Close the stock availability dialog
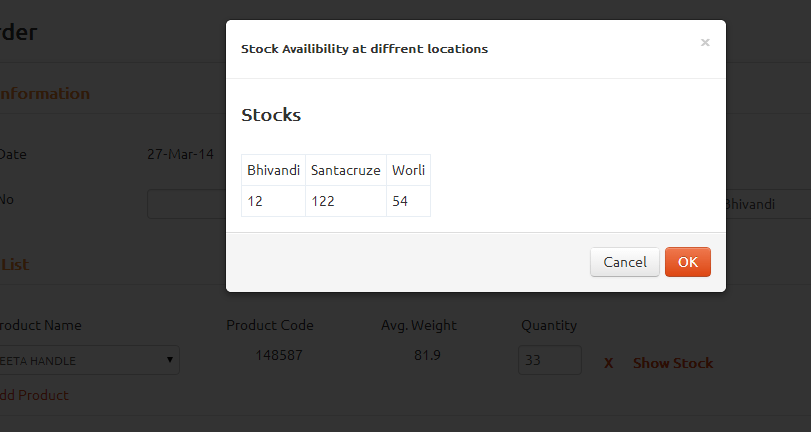Image resolution: width=811 pixels, height=432 pixels. point(705,43)
